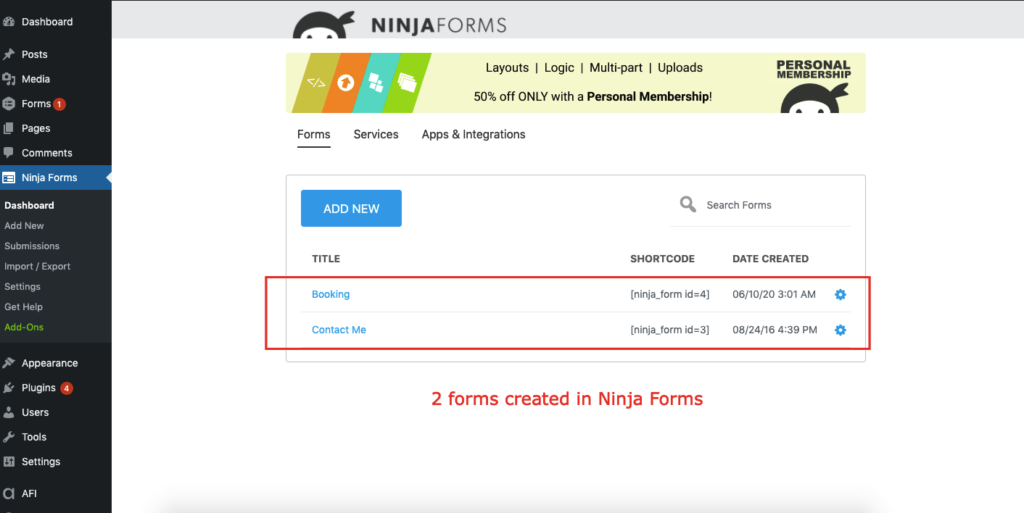
Task: Select Add New in Ninja Forms submenu
Action: click(24, 226)
